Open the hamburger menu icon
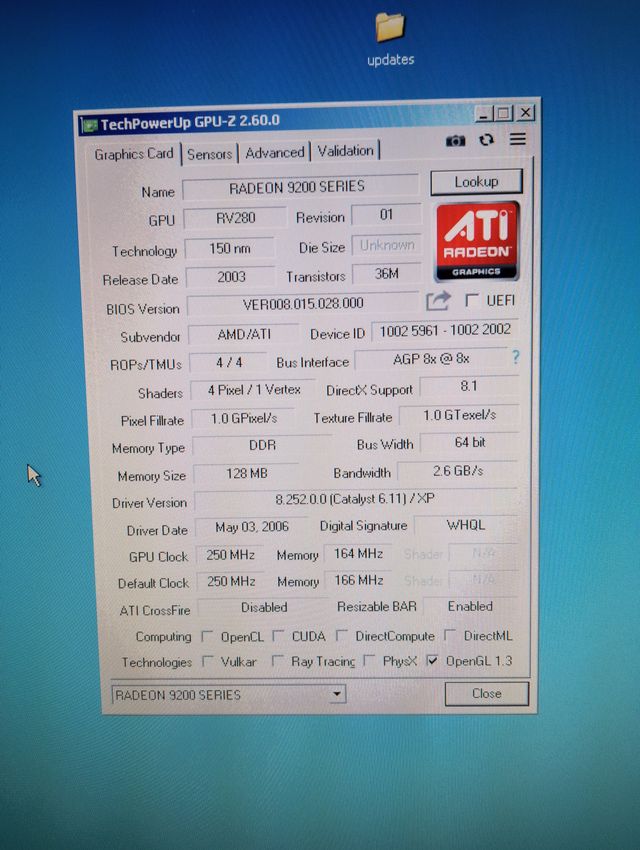This screenshot has height=850, width=640. pos(518,139)
